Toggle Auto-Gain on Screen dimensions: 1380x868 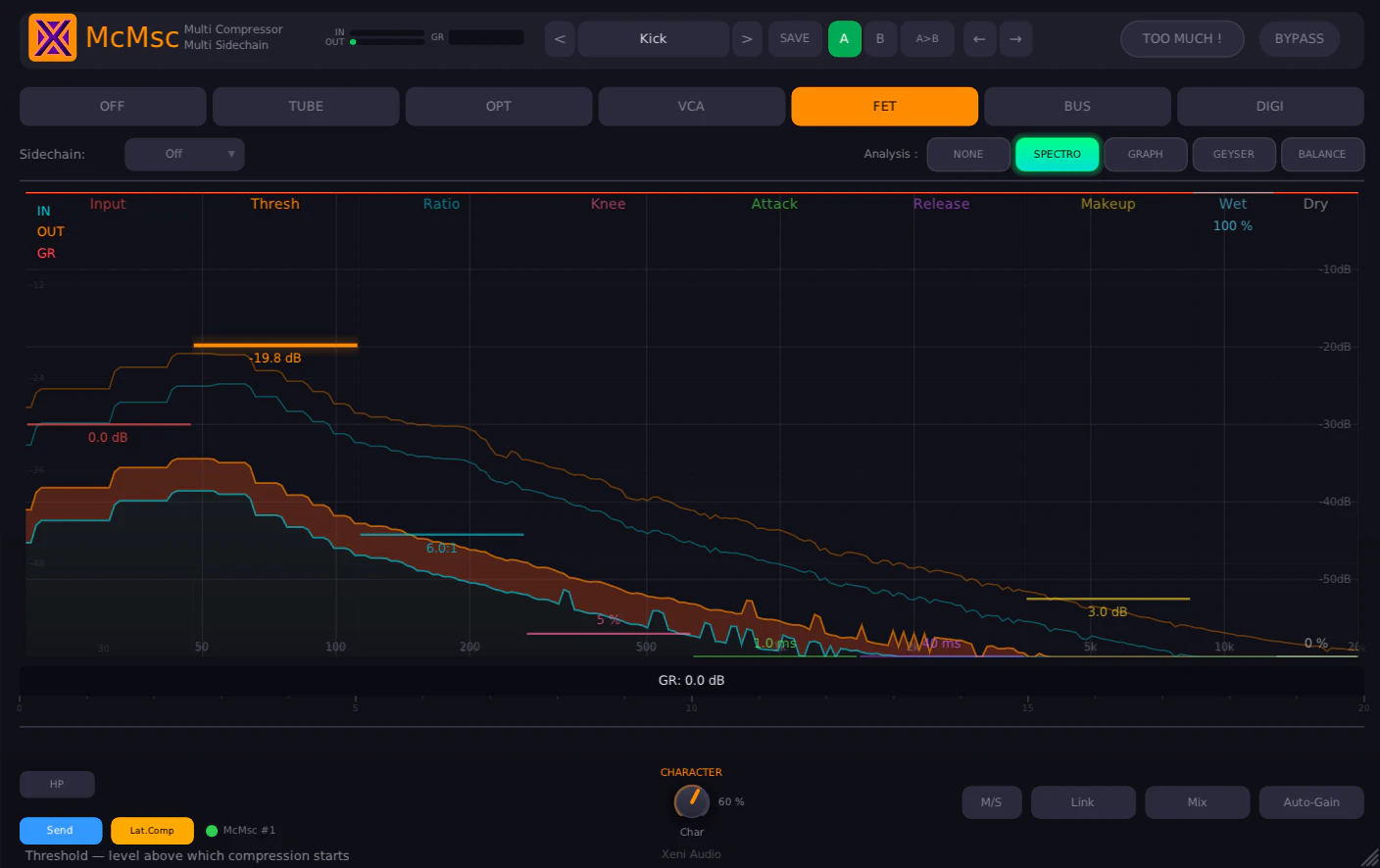point(1311,802)
